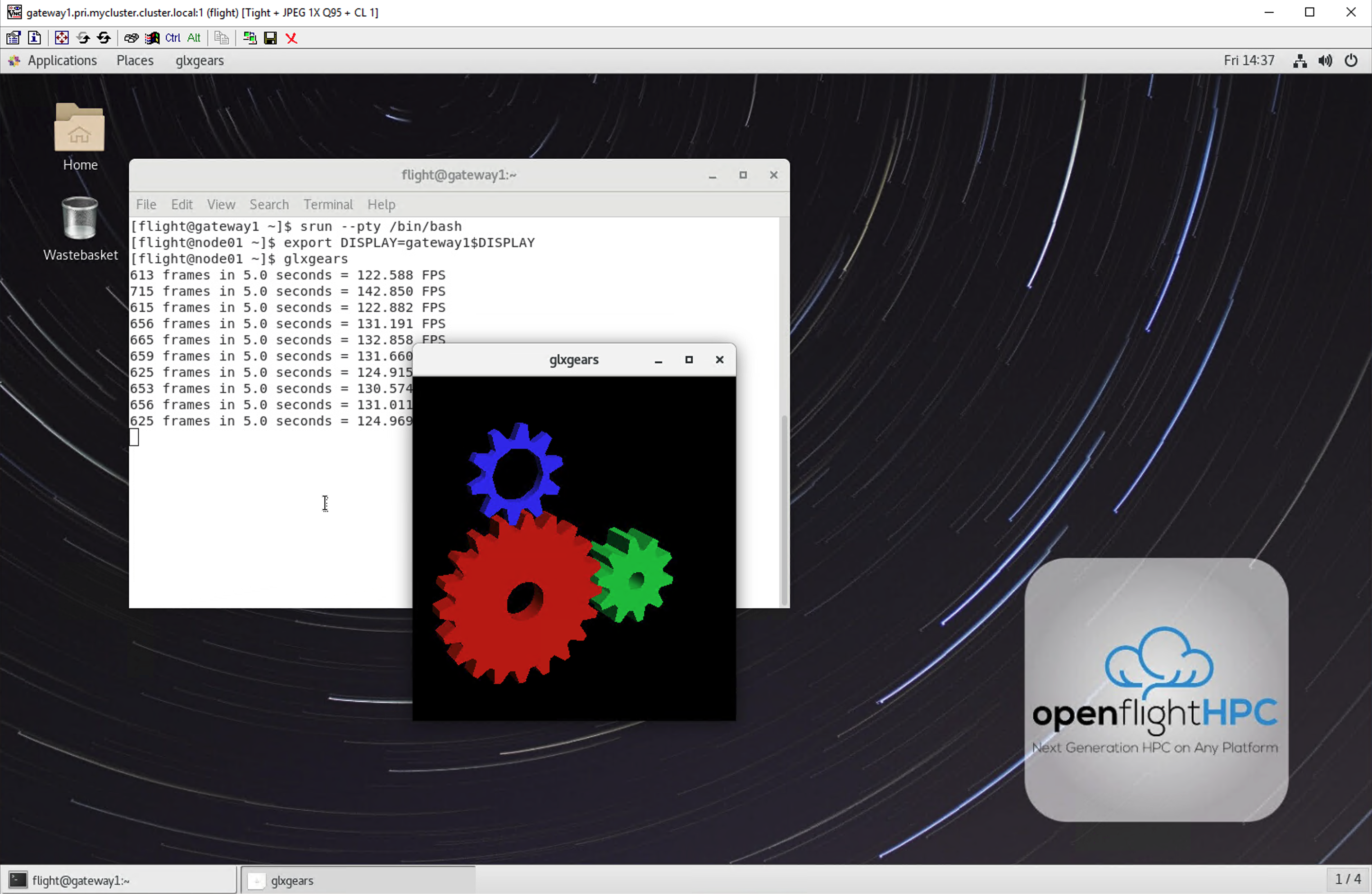Open VNC connection options icon

[13, 38]
